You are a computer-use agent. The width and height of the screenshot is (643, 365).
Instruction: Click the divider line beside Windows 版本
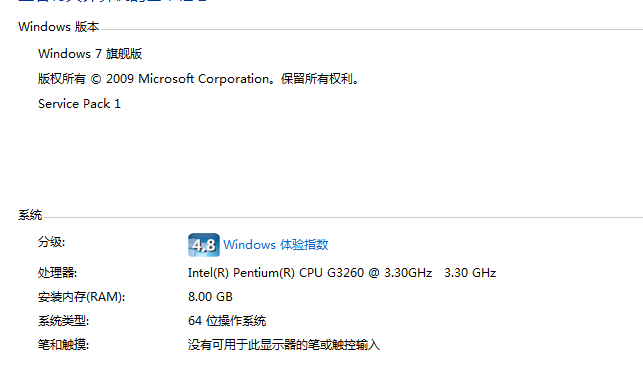(x=371, y=30)
